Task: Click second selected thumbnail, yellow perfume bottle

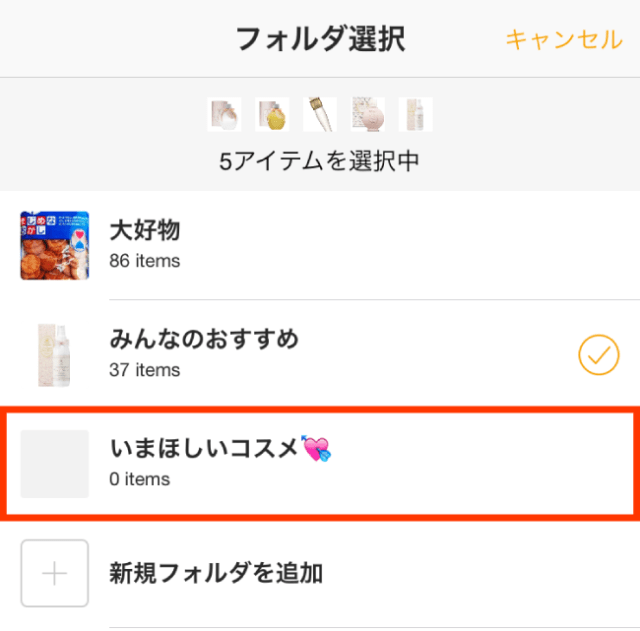Action: pos(272,114)
